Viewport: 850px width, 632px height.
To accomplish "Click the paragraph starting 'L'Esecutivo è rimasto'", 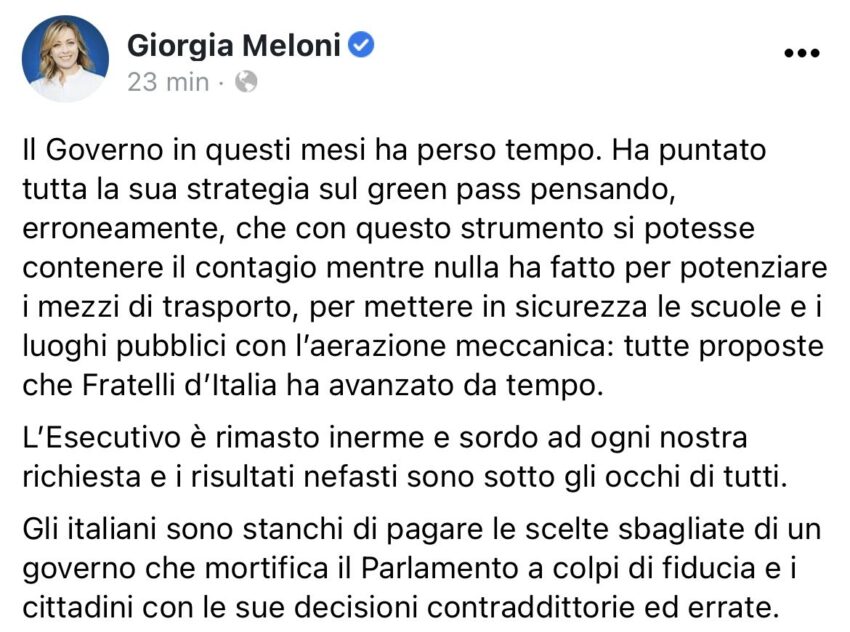I will 404,457.
